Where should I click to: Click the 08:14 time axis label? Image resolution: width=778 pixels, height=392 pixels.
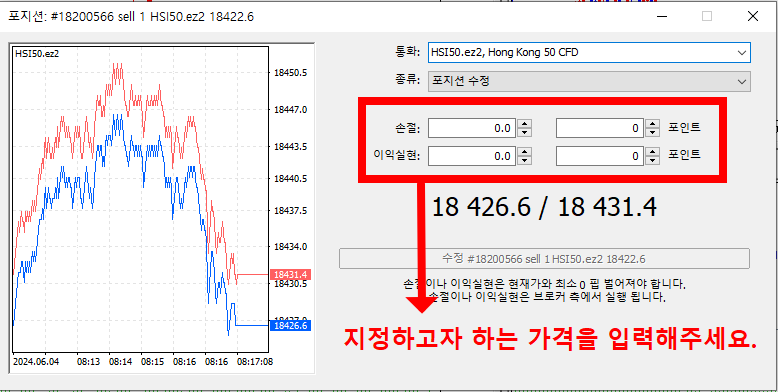click(120, 361)
